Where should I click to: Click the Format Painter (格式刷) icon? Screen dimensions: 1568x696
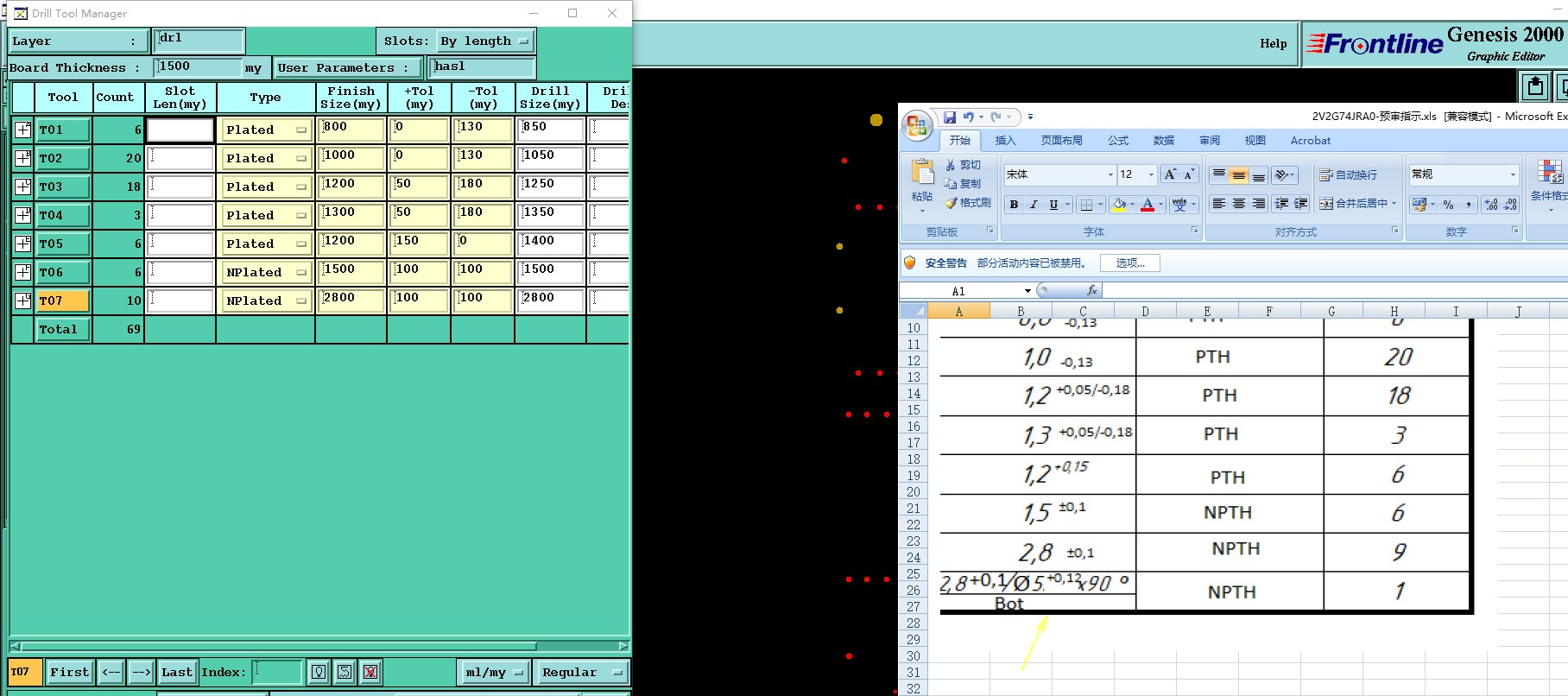[x=968, y=203]
